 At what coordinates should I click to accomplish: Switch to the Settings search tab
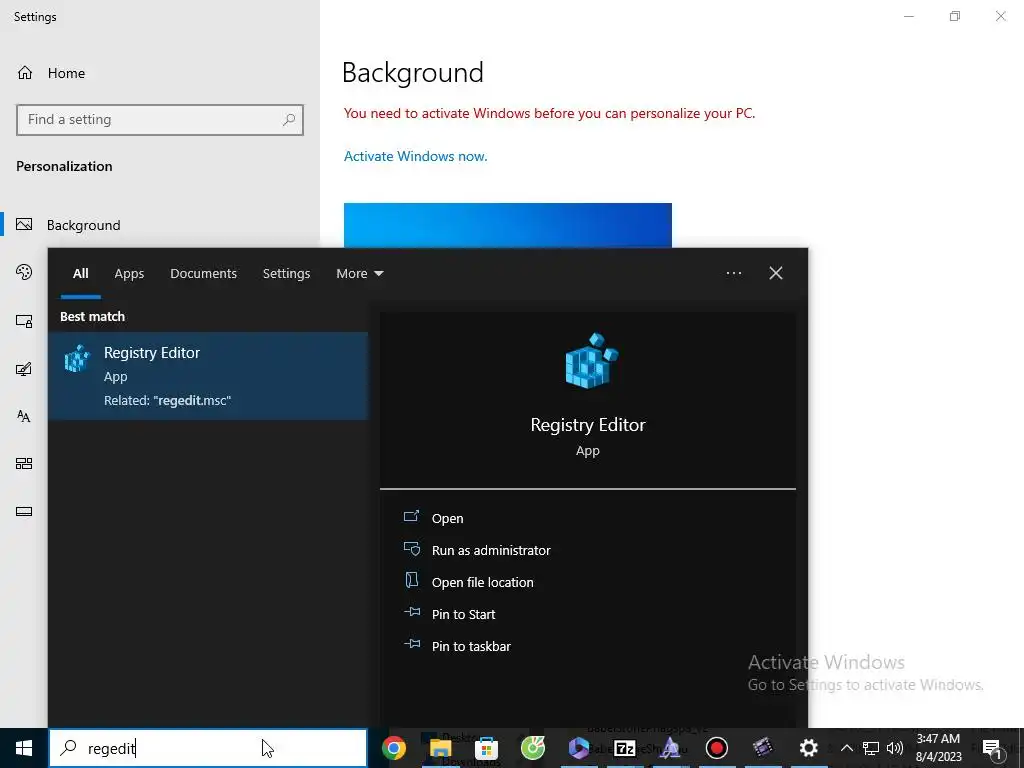[x=287, y=274]
